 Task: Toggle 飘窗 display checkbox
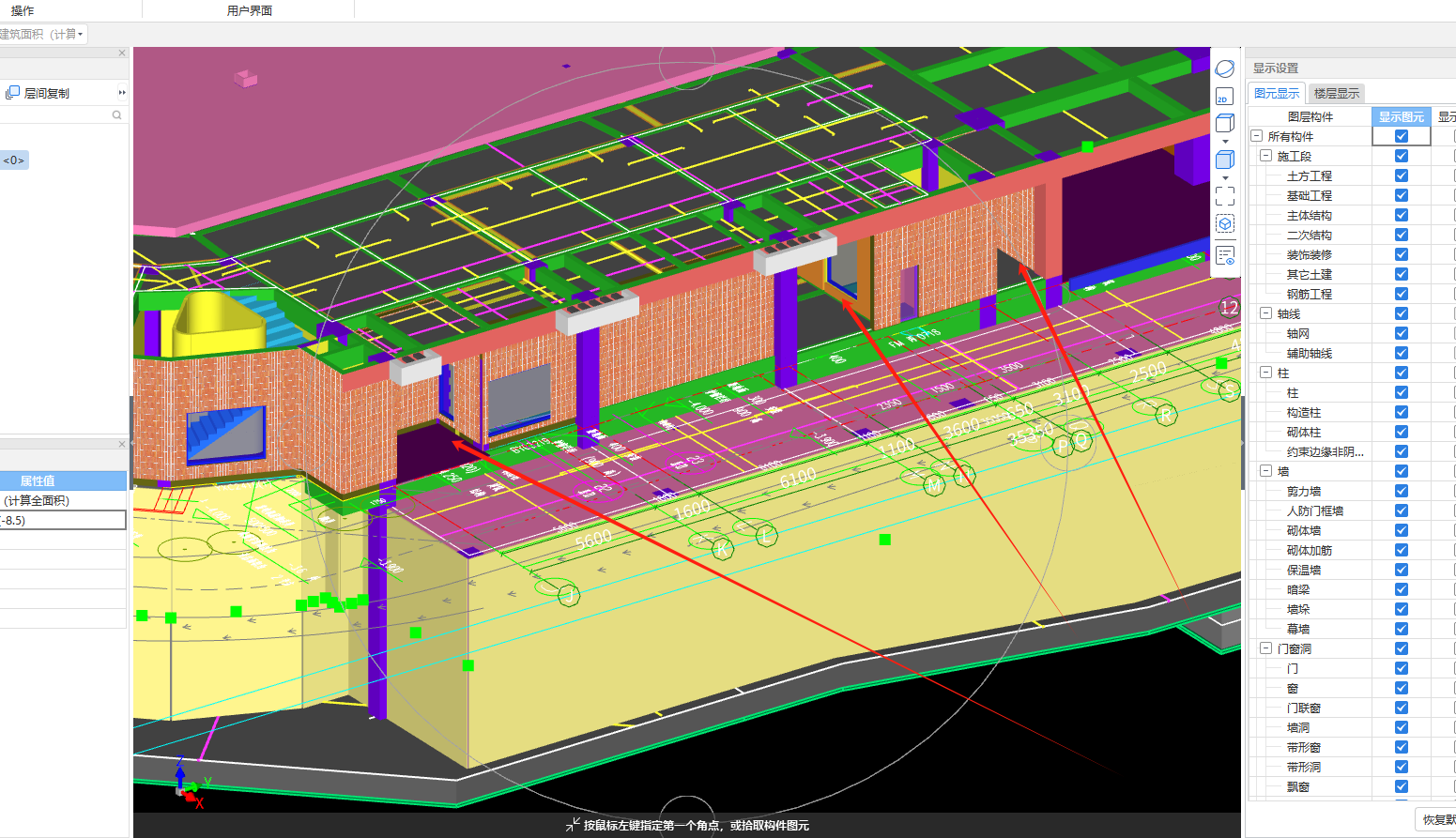point(1402,786)
